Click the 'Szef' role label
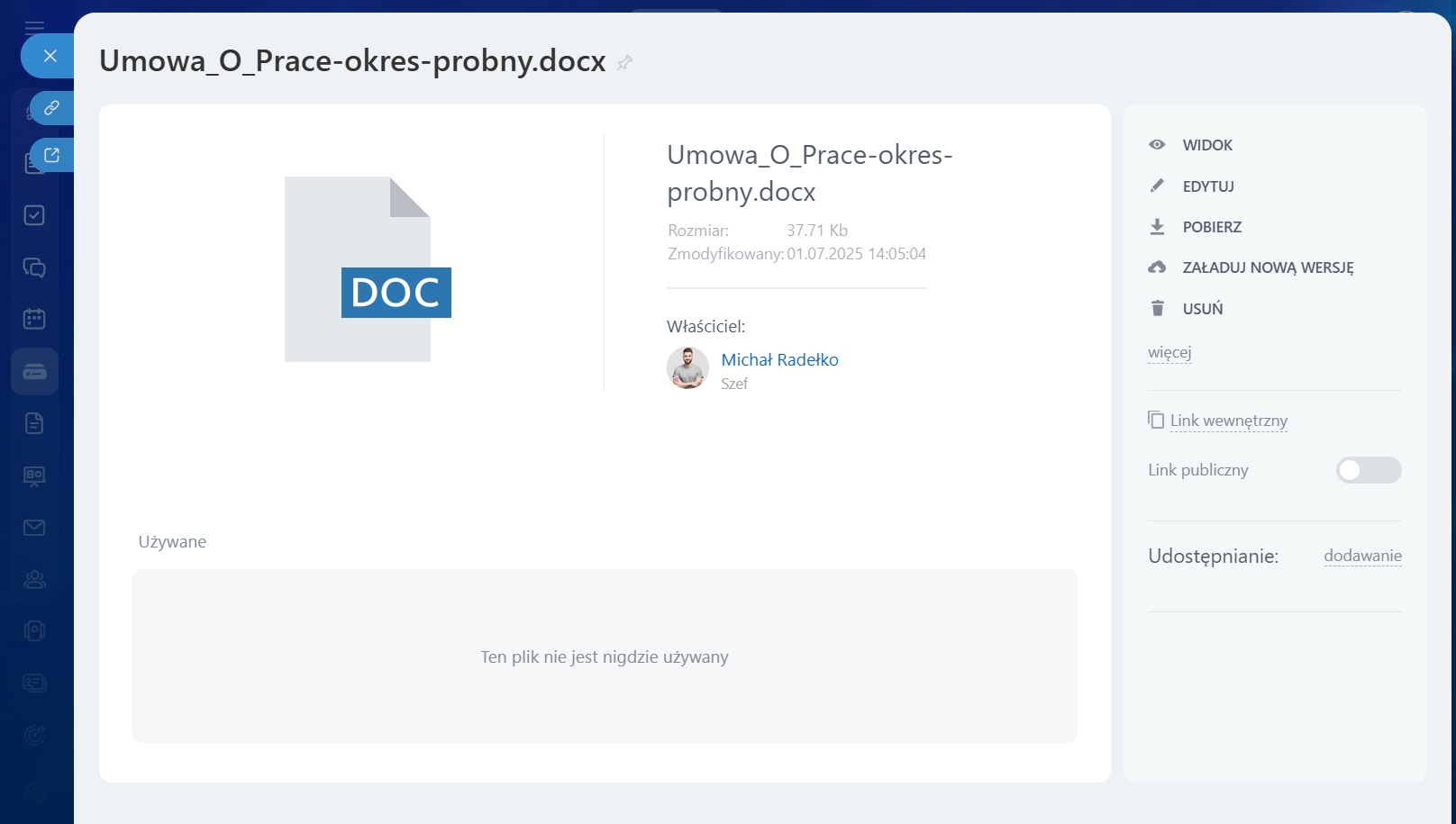Viewport: 1456px width, 824px height. click(x=734, y=384)
